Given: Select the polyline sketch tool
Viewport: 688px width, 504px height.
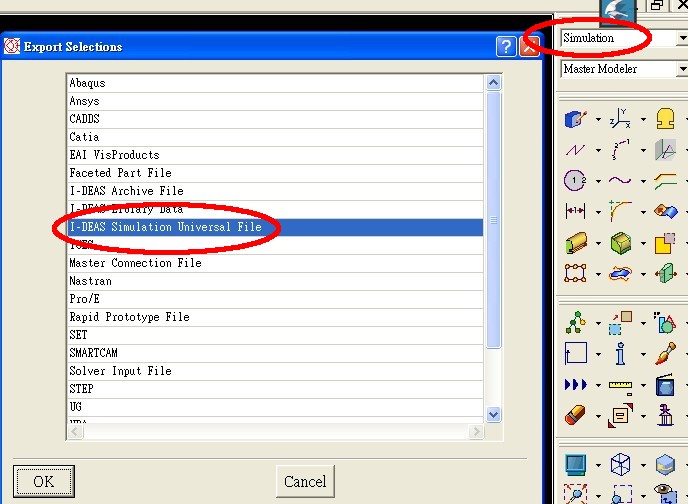Looking at the screenshot, I should [575, 150].
